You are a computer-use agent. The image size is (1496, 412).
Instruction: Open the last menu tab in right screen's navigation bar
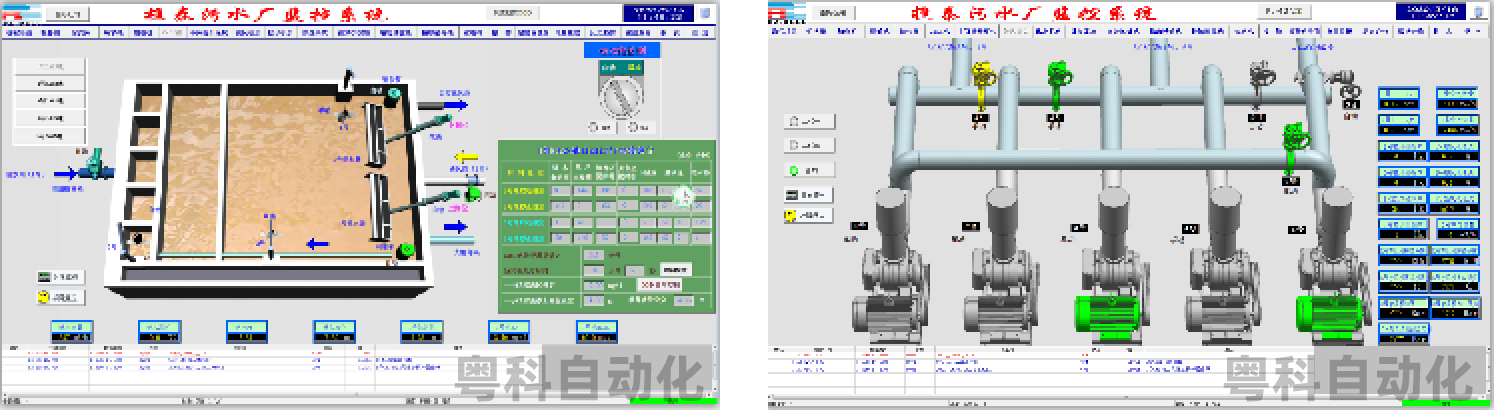coord(1476,32)
